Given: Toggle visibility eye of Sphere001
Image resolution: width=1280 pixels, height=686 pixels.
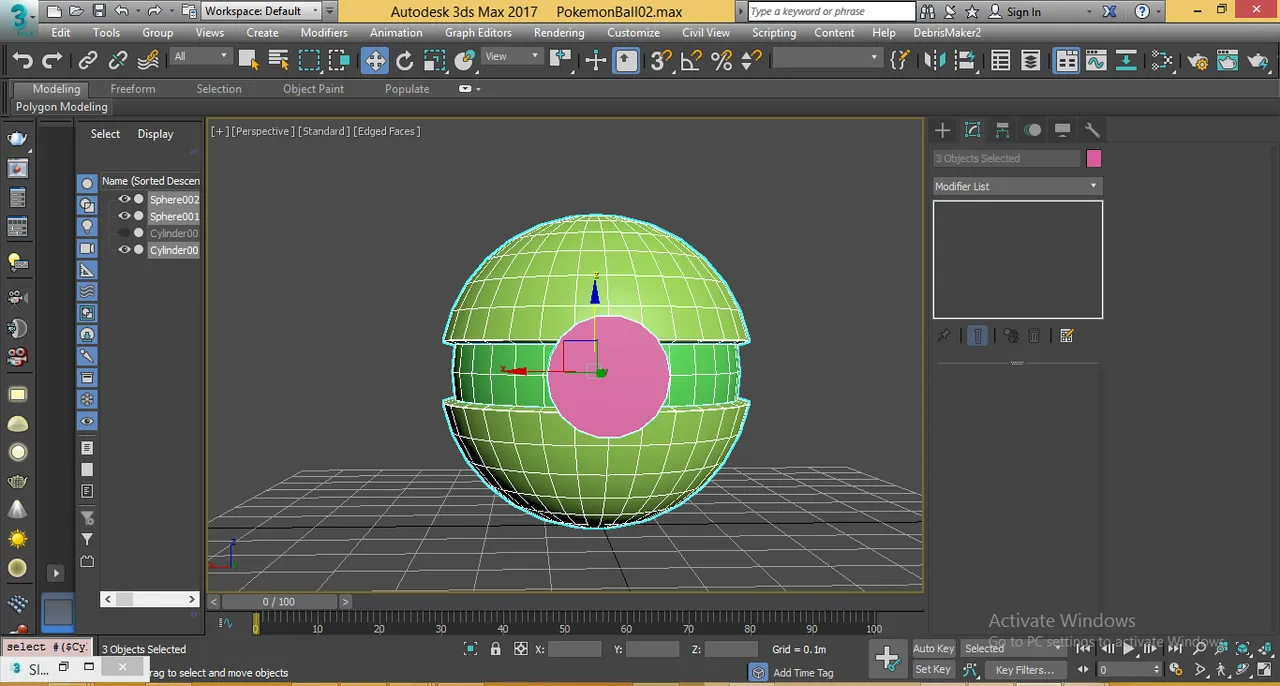Looking at the screenshot, I should [x=124, y=216].
